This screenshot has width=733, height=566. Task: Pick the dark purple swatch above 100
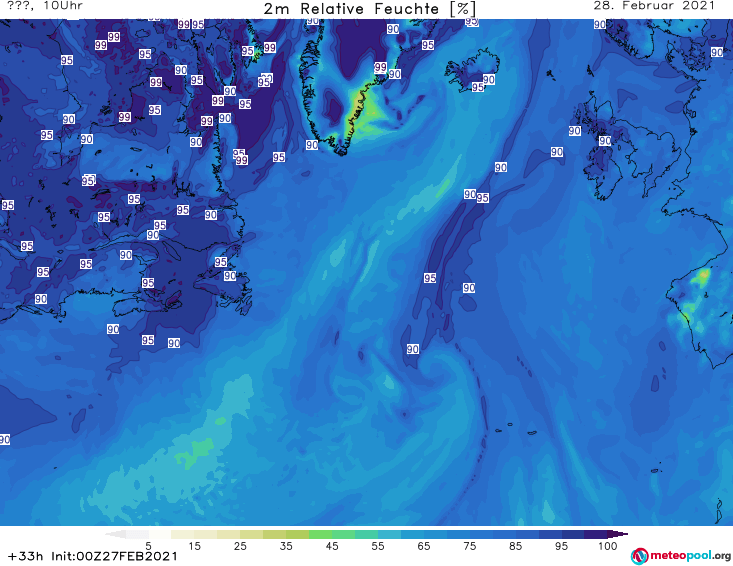pos(596,534)
